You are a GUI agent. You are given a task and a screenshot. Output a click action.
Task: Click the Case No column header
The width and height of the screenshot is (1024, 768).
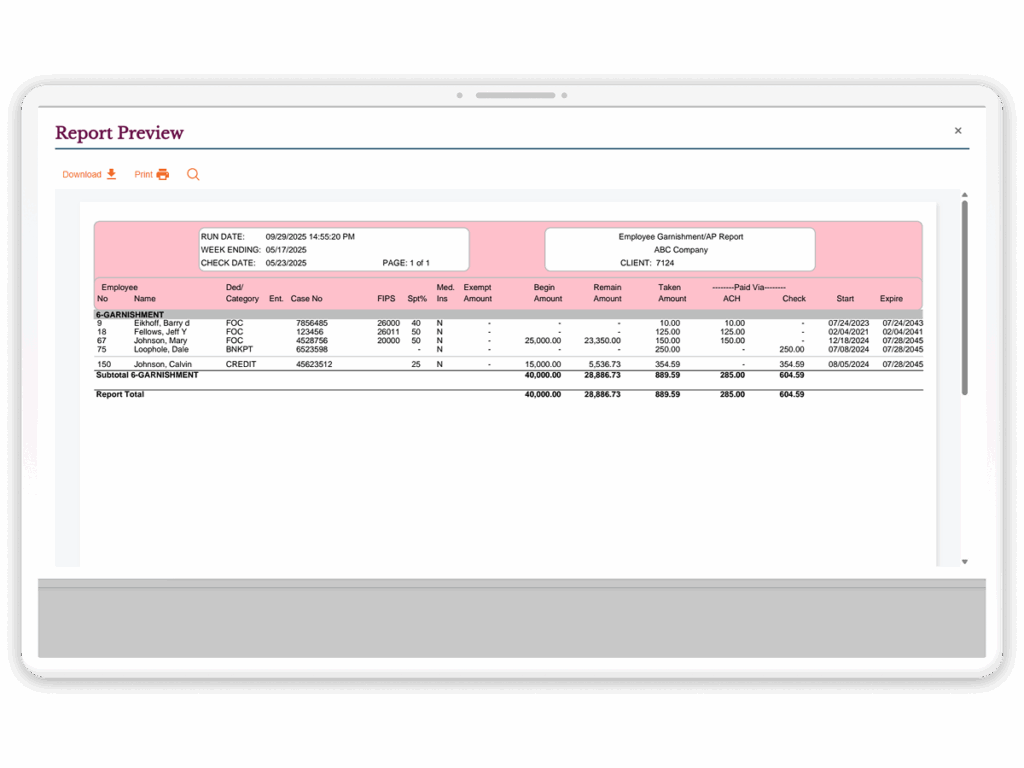[x=306, y=298]
